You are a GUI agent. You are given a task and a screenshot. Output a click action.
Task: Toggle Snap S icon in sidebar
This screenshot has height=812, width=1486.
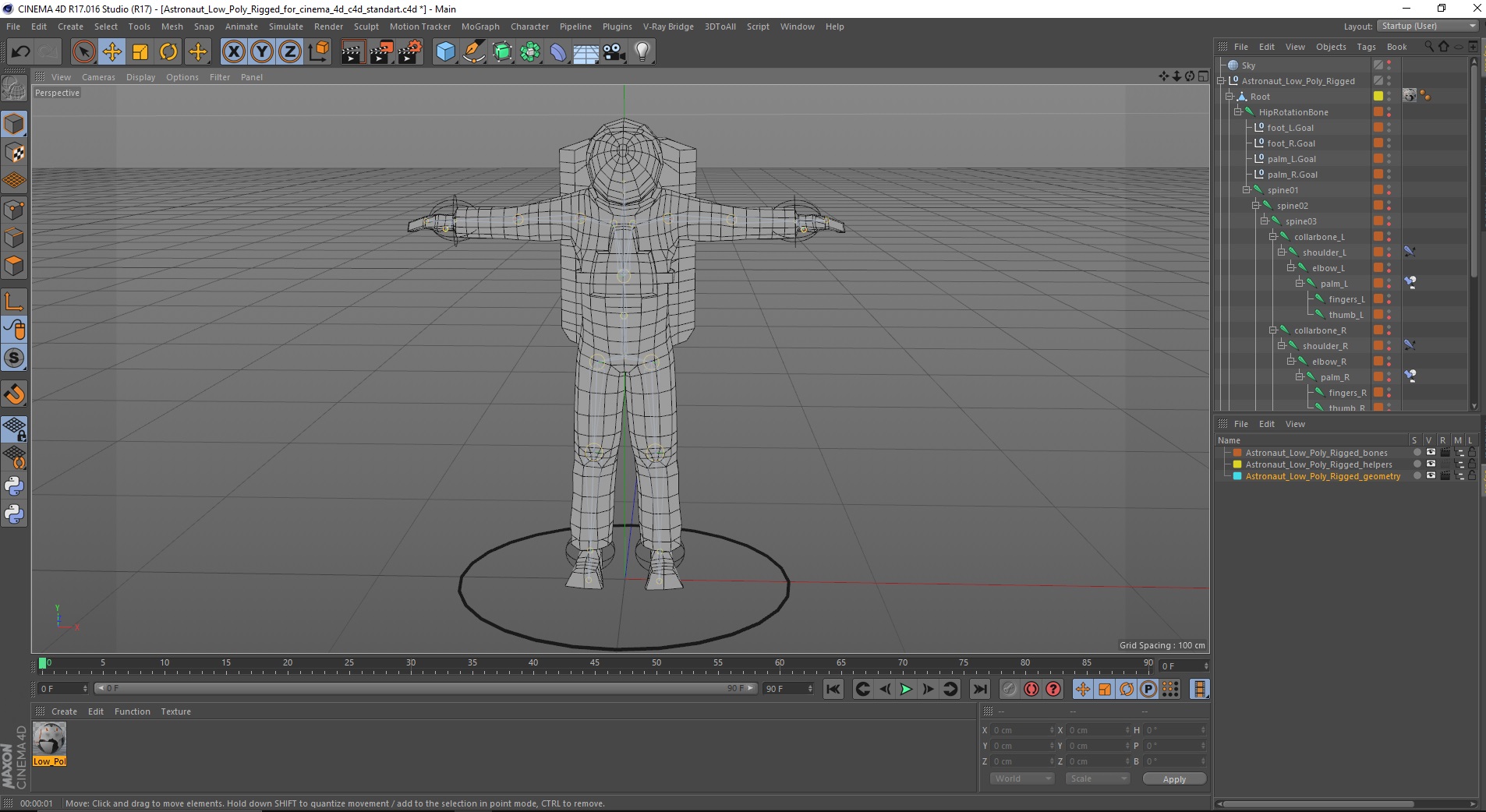pos(14,358)
